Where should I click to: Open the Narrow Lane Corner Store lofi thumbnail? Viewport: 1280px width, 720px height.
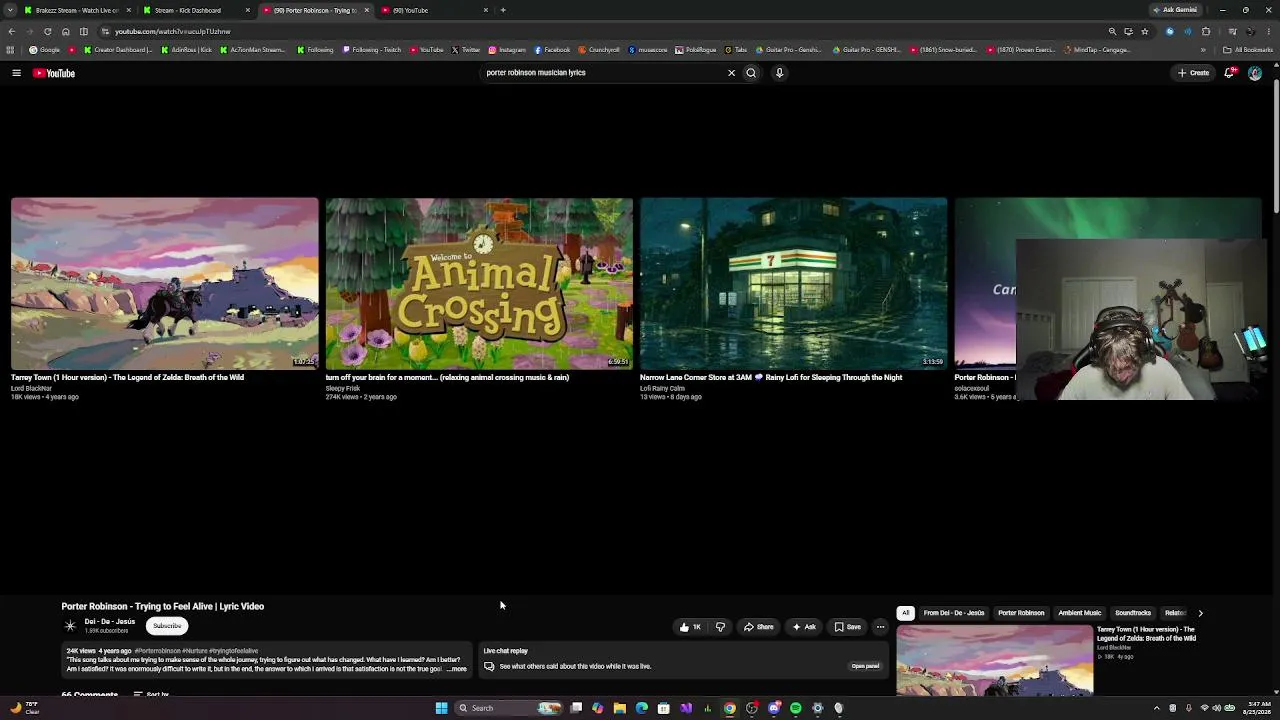coord(793,284)
